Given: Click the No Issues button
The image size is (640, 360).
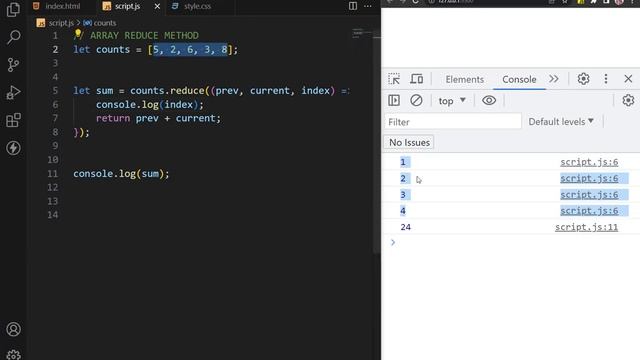Looking at the screenshot, I should click(409, 142).
